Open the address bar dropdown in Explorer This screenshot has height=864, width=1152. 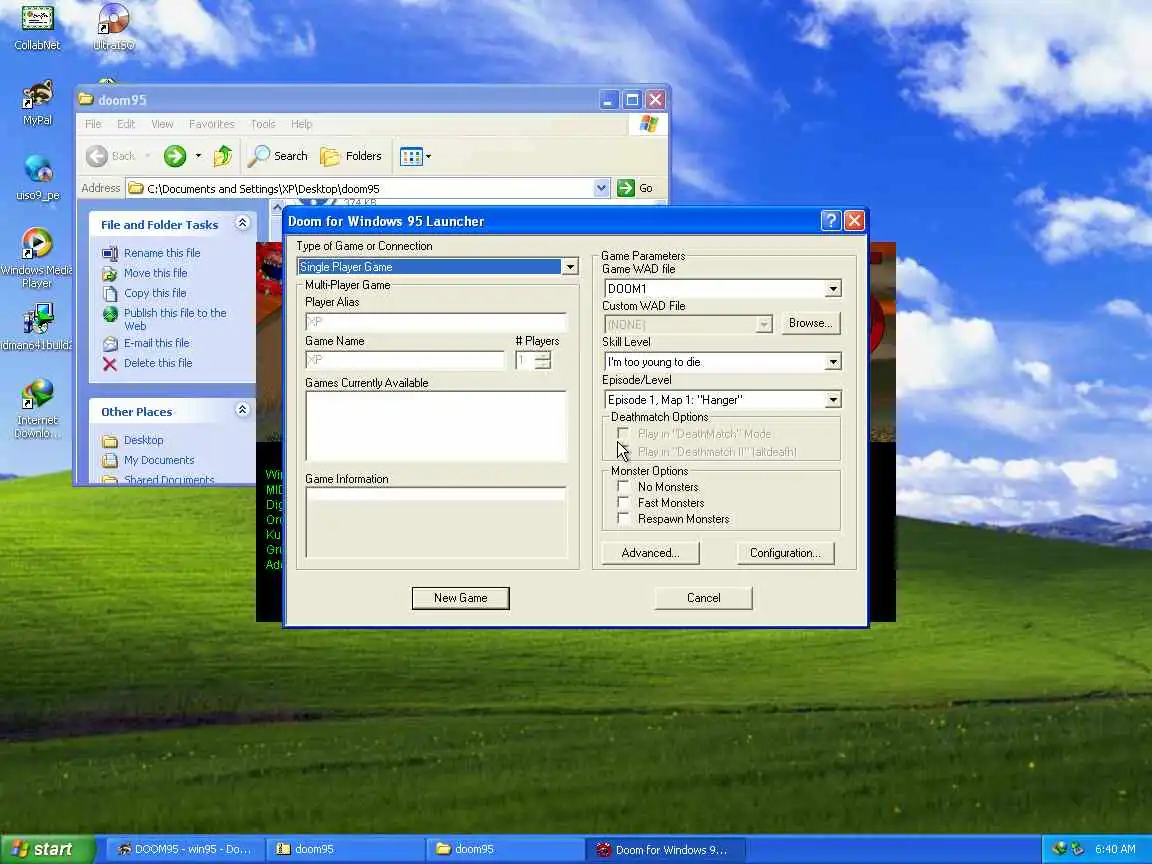pos(601,188)
